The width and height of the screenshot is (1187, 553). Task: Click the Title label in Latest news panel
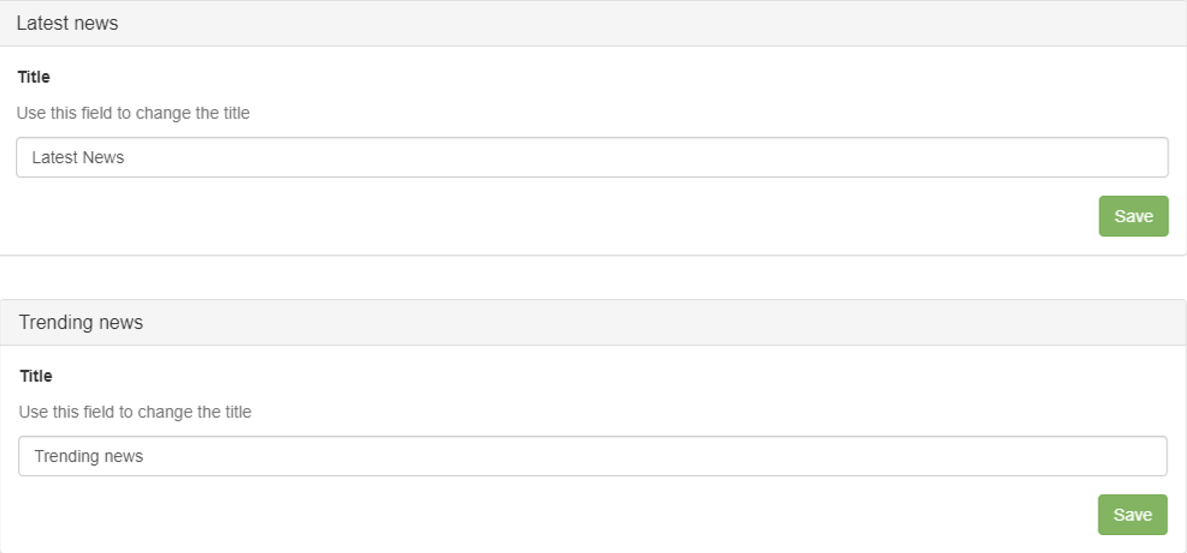34,77
